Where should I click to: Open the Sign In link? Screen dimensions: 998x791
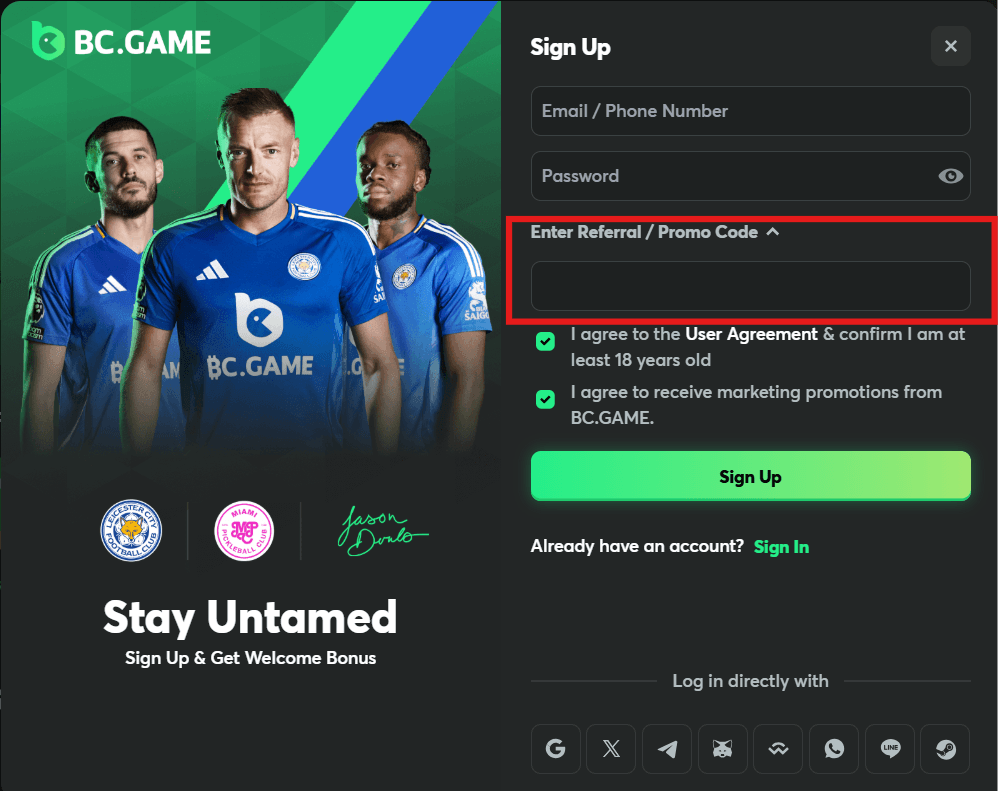[x=781, y=547]
